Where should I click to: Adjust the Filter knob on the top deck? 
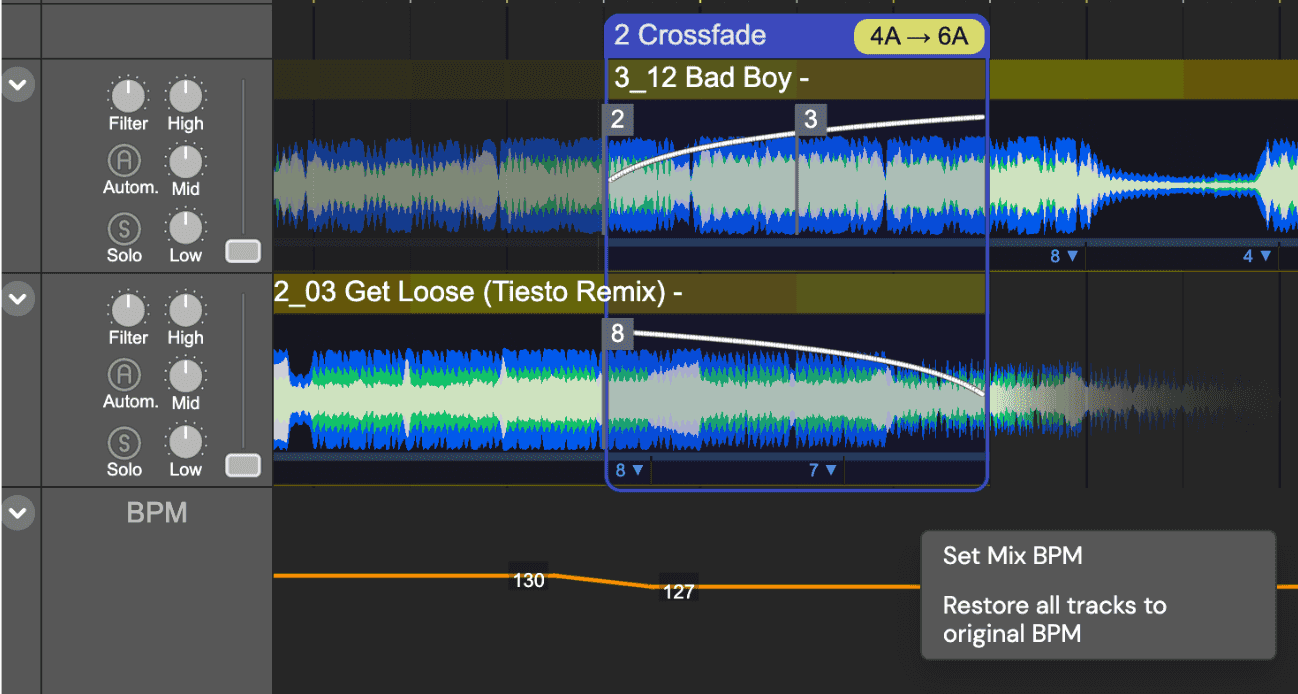tap(128, 98)
